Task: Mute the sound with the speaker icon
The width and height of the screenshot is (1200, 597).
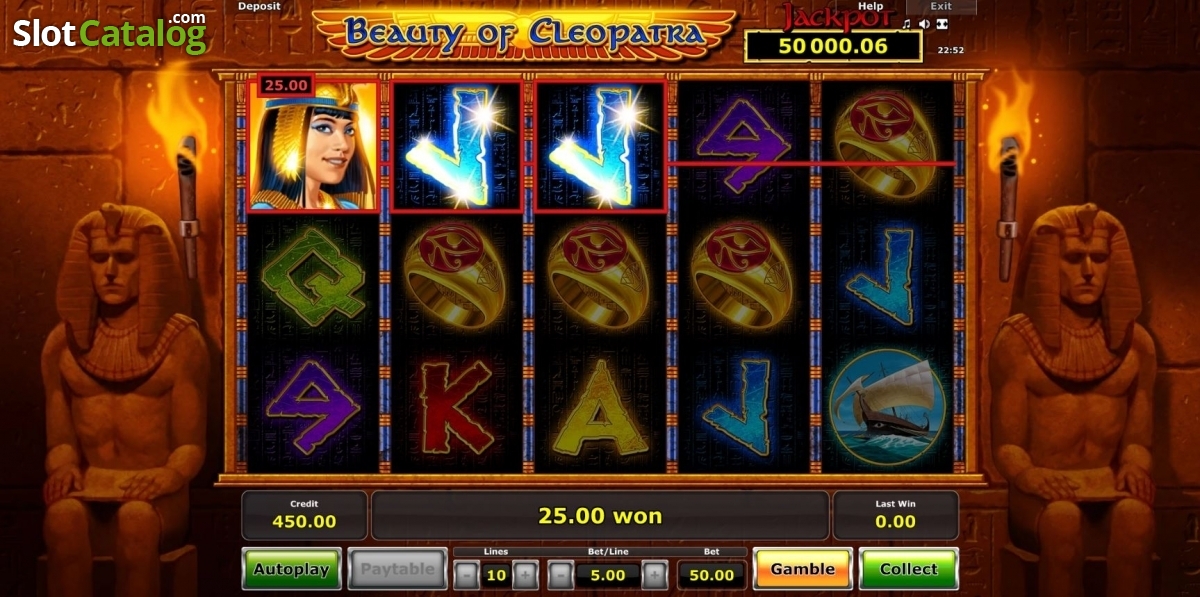Action: click(x=925, y=23)
